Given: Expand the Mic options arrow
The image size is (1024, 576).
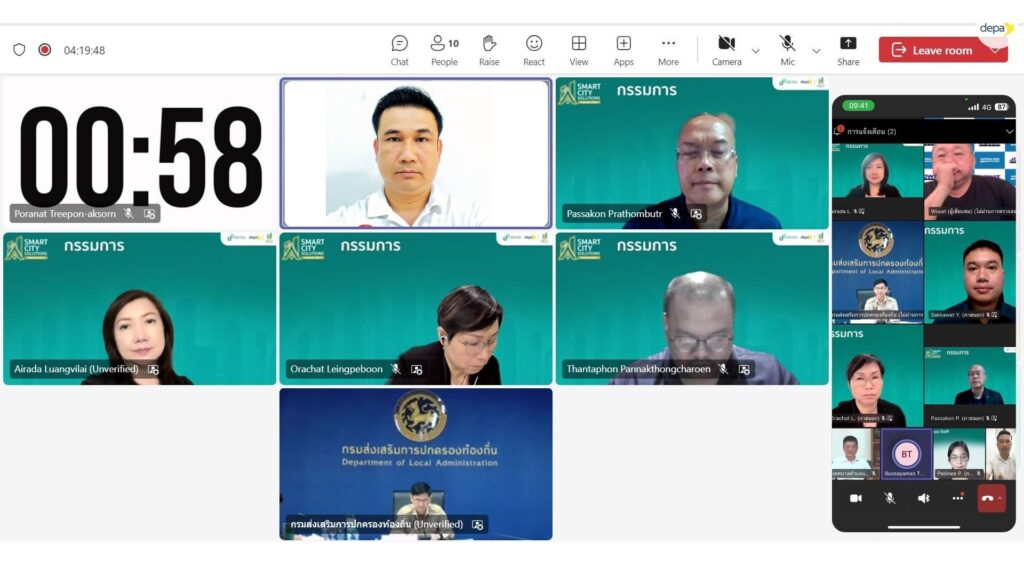Looking at the screenshot, I should click(x=816, y=51).
